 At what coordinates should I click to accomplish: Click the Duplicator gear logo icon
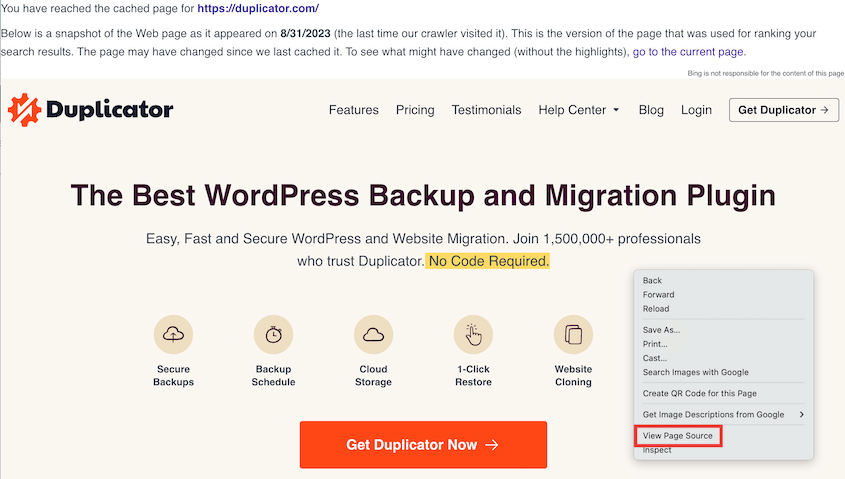pyautogui.click(x=24, y=110)
